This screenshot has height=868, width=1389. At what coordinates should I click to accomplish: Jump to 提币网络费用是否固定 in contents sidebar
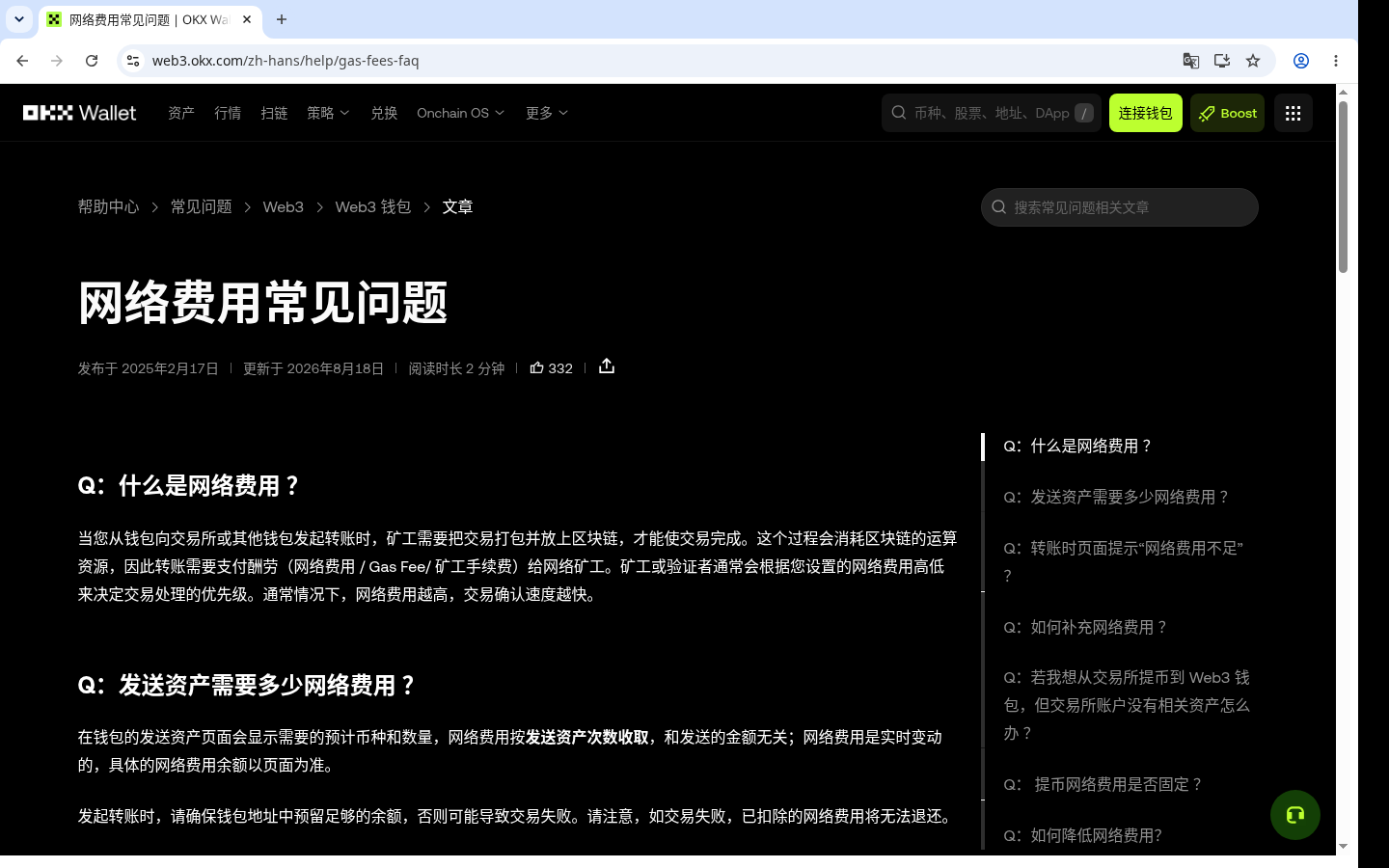[1103, 785]
